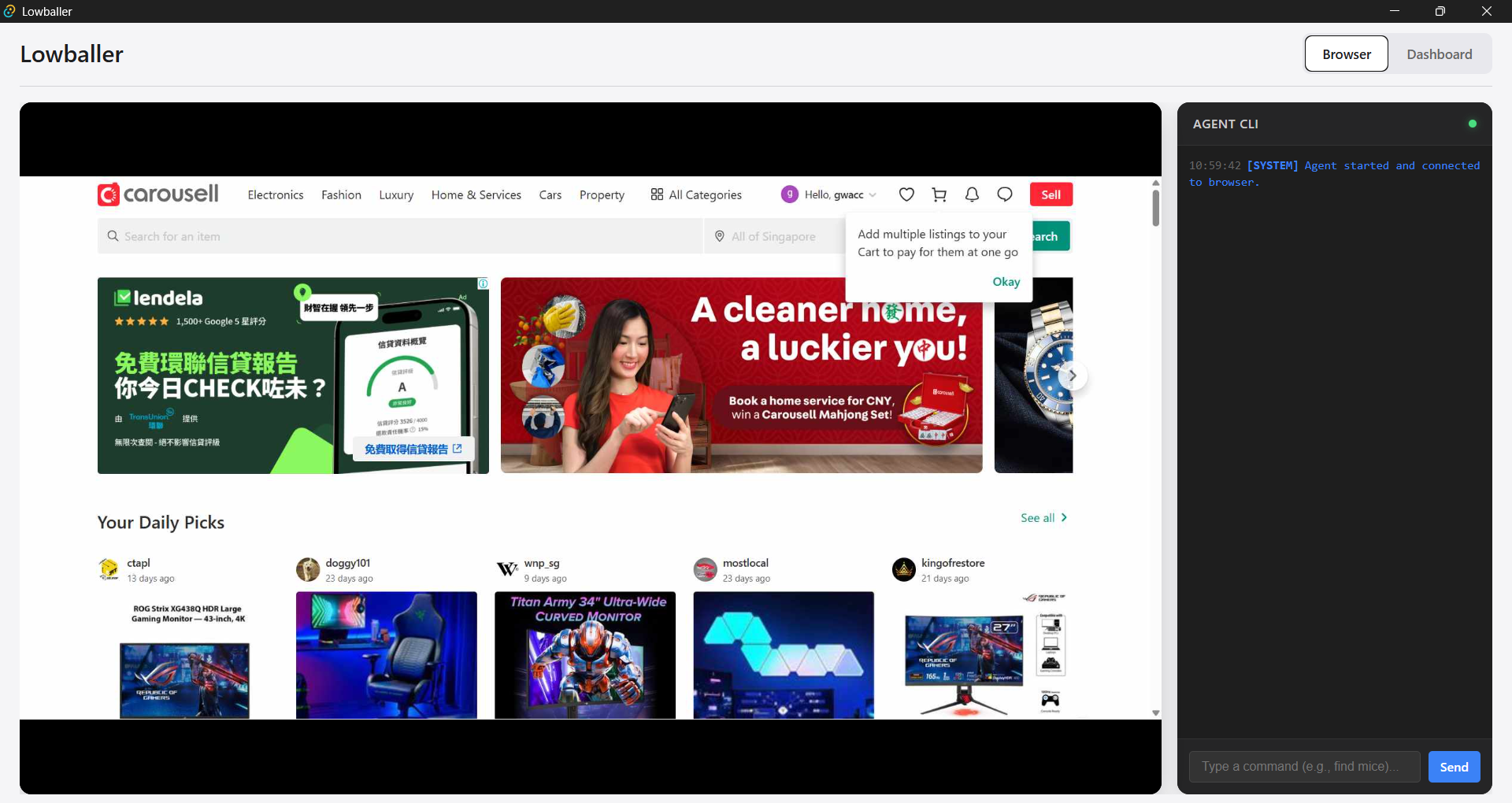Open Carousell chat messages icon
Screen dimensions: 1512x803
(x=1005, y=194)
